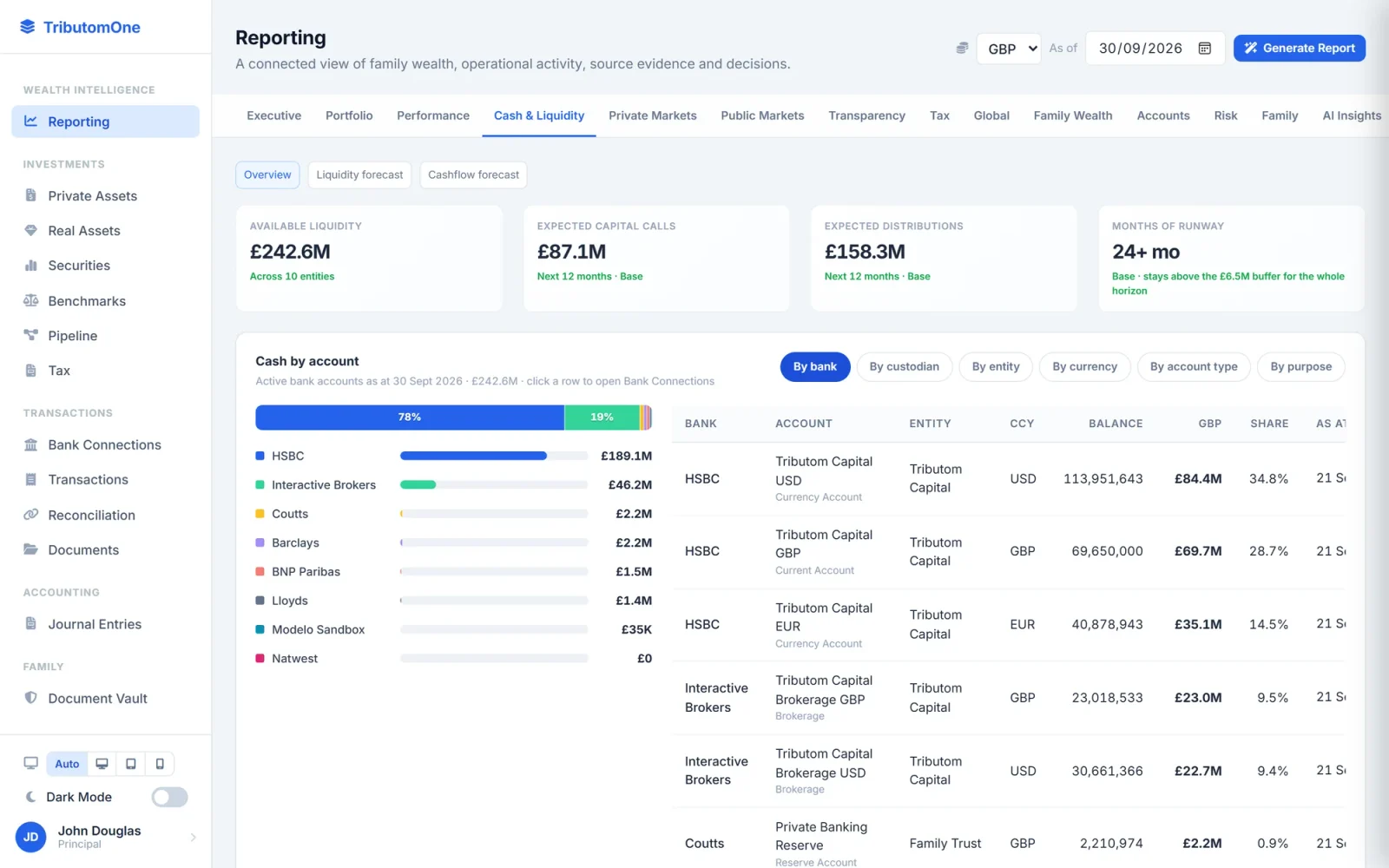Click the tablet layout icon

click(131, 764)
